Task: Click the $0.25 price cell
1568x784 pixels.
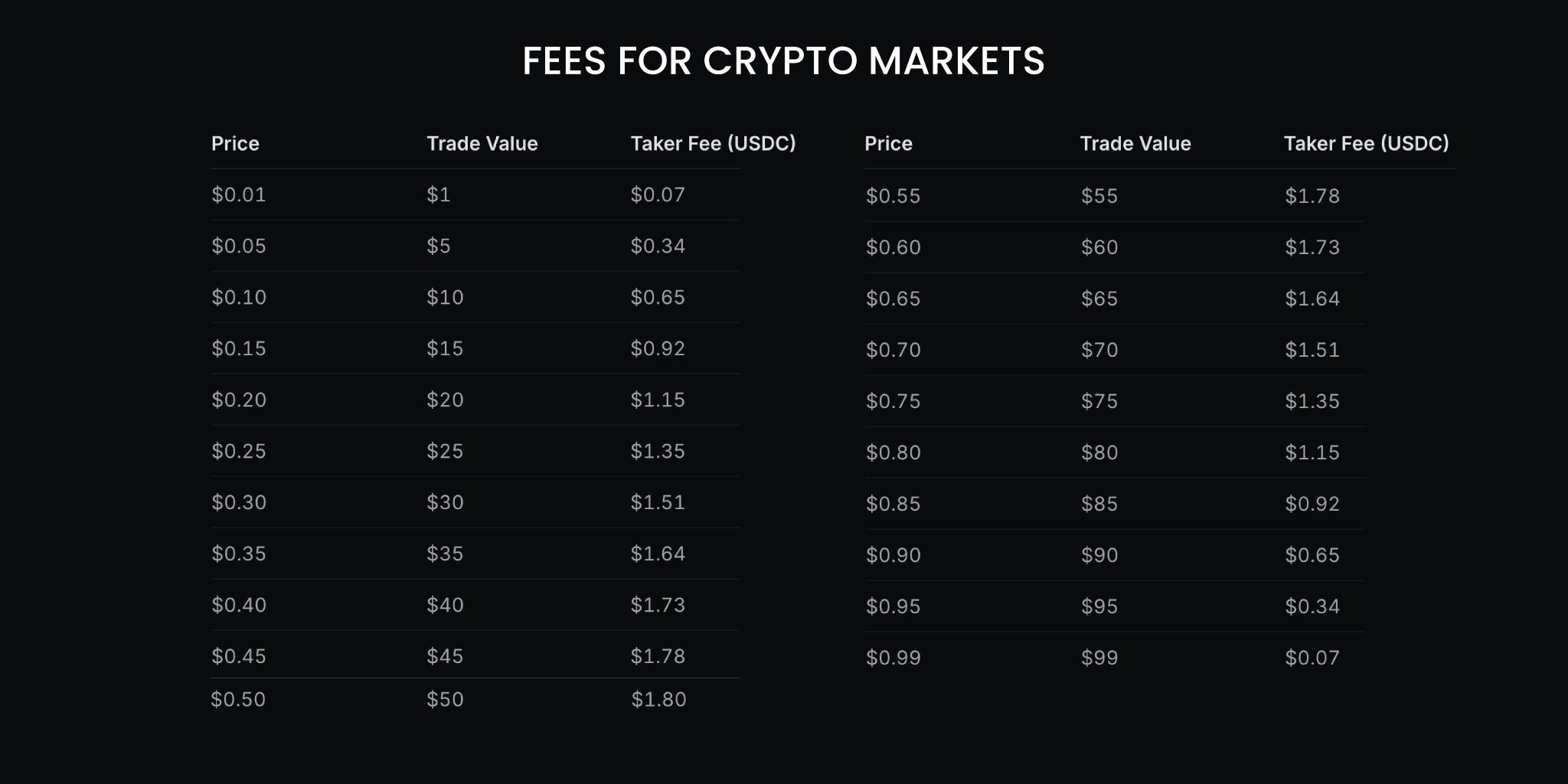Action: (239, 451)
